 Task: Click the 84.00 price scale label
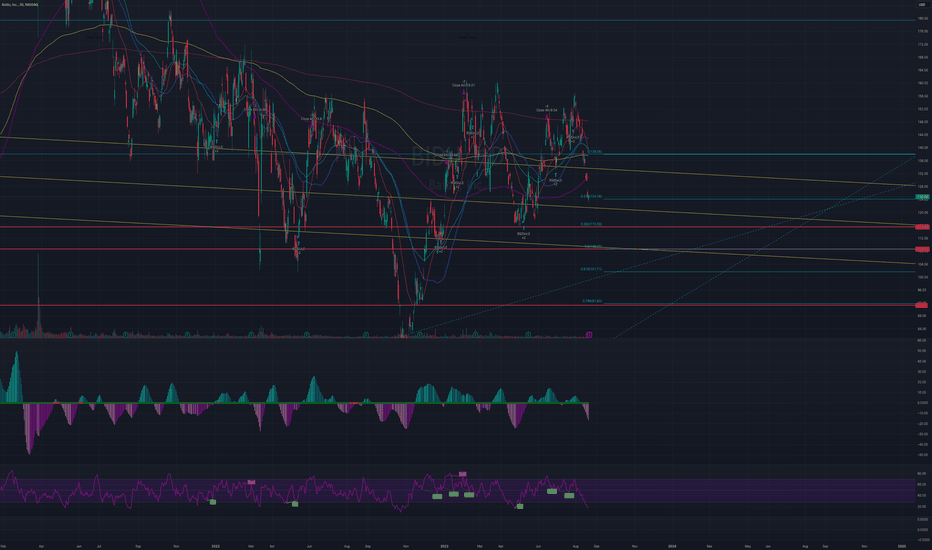[x=922, y=329]
